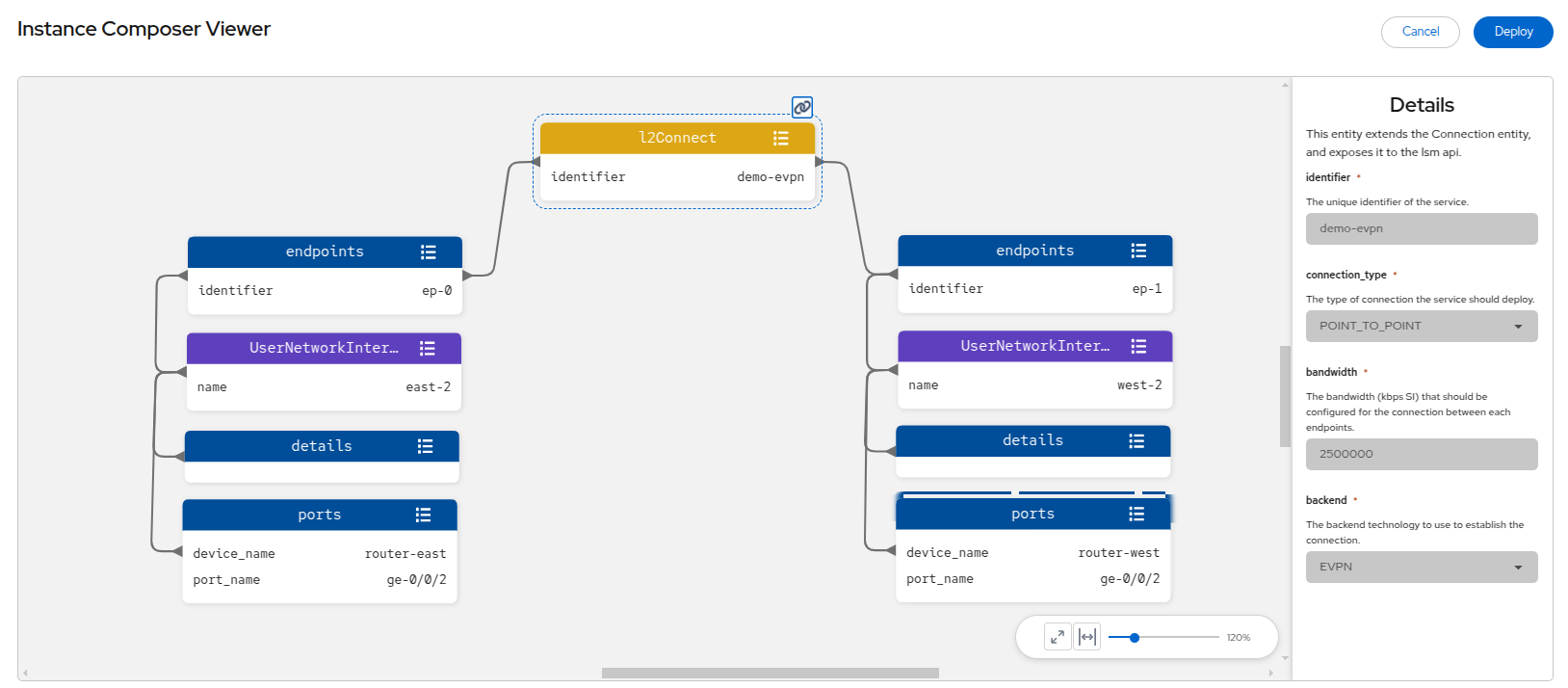Click 'ge-0/0/2' in router-east ports node
The width and height of the screenshot is (1568, 688).
tap(417, 580)
